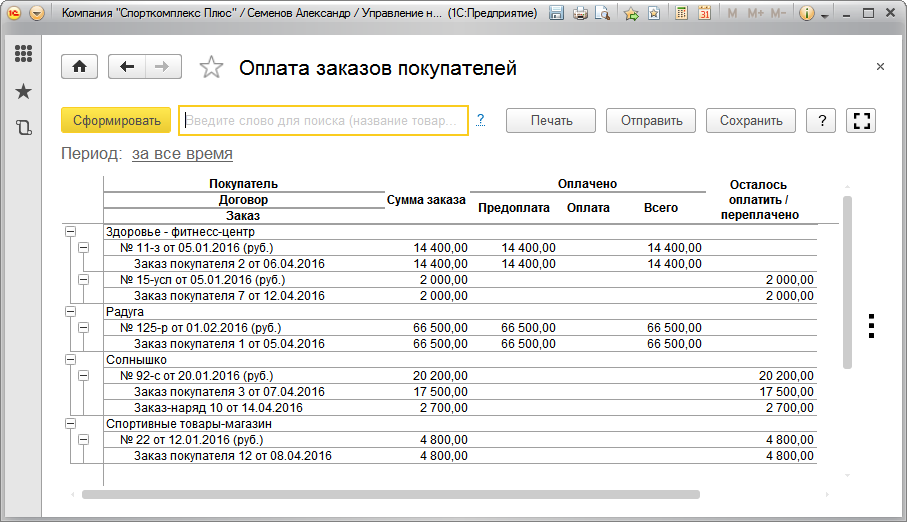Navigate back with left arrow button

click(x=127, y=67)
